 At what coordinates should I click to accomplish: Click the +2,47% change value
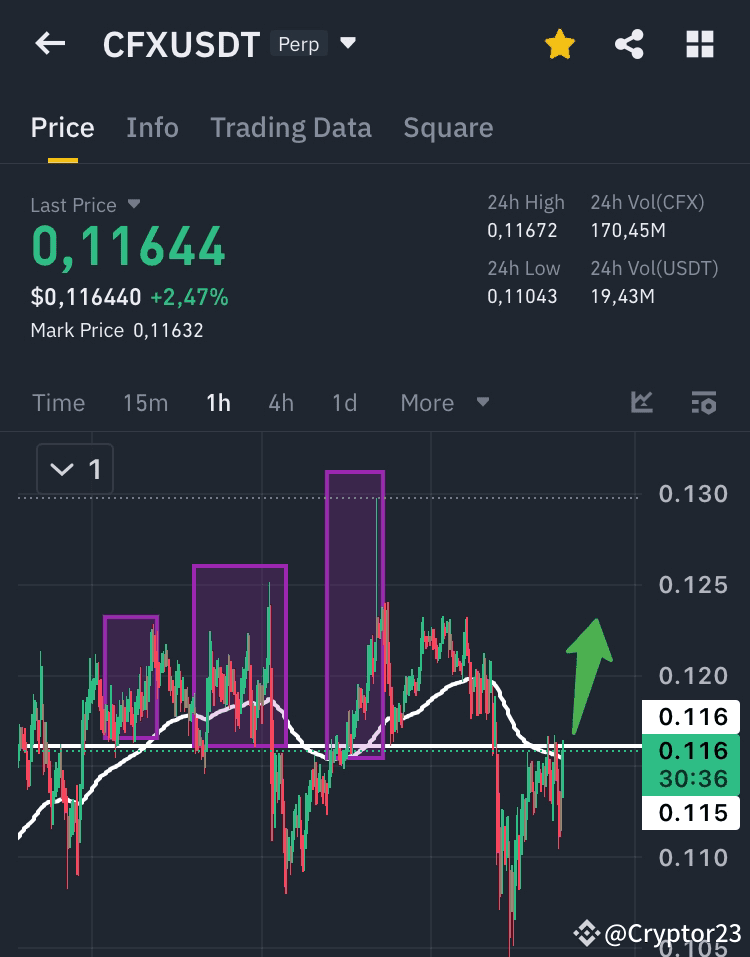[x=189, y=297]
